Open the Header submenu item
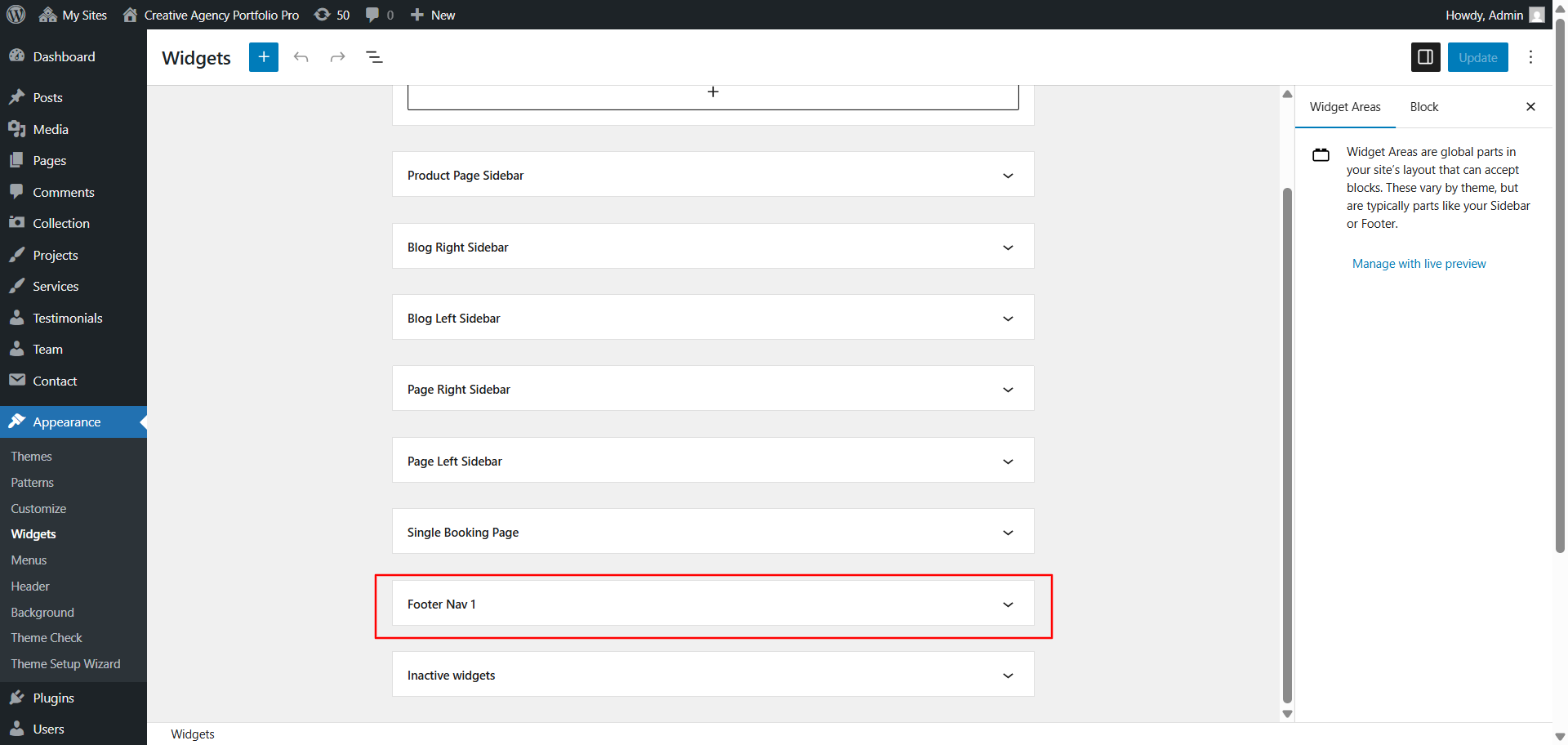The width and height of the screenshot is (1568, 745). (30, 586)
